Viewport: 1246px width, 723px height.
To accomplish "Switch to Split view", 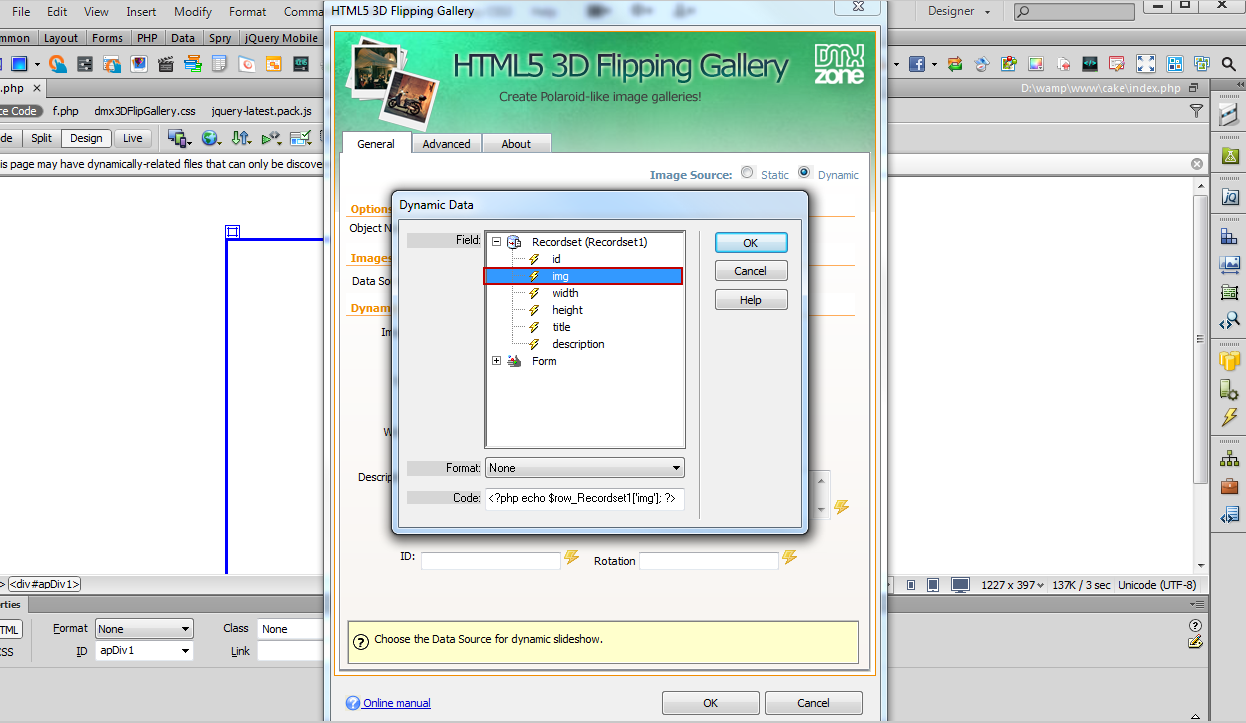I will coord(41,138).
